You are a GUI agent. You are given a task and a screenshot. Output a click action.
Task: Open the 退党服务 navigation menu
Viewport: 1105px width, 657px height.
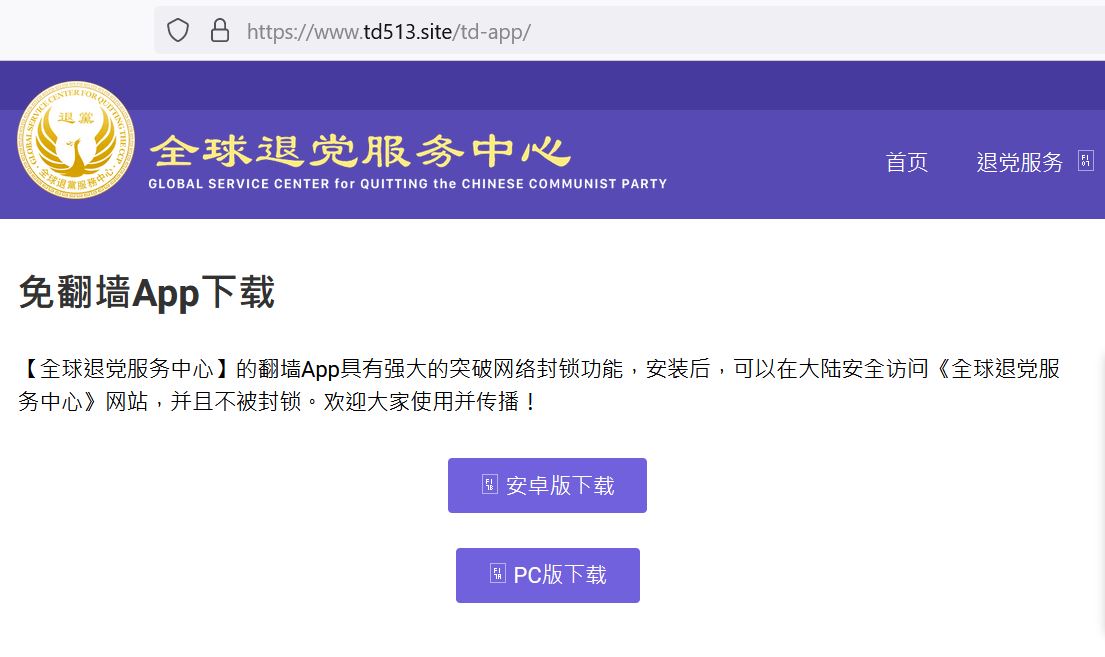pos(1018,162)
